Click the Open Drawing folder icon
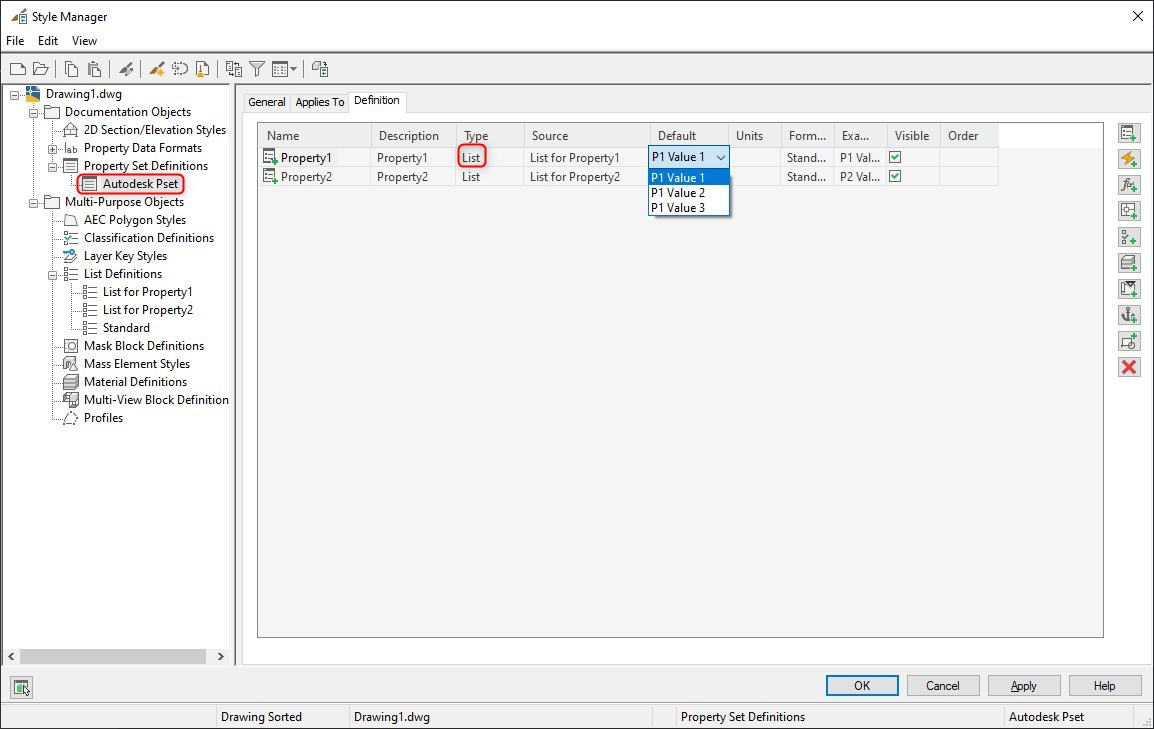1154x729 pixels. (41, 69)
